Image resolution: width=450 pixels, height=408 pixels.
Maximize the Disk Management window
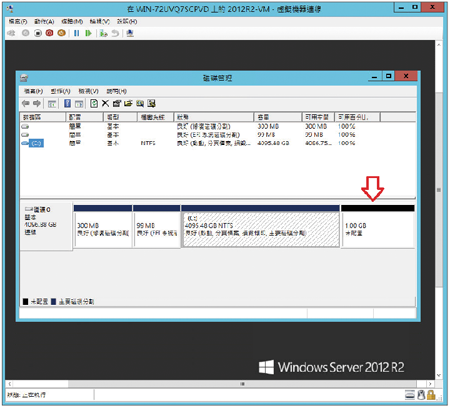click(x=388, y=76)
